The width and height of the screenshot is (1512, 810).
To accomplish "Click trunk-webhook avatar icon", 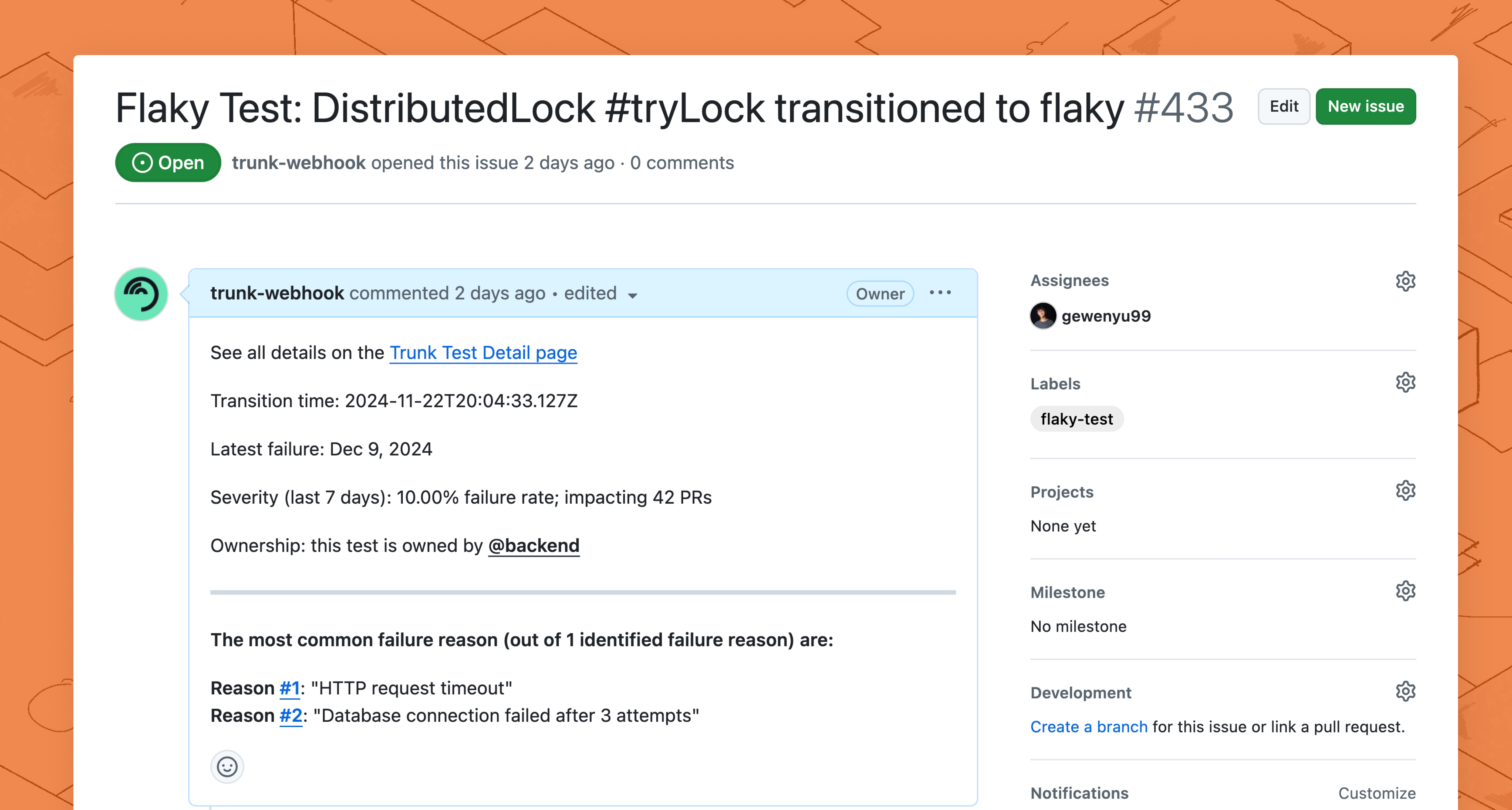I will click(141, 294).
